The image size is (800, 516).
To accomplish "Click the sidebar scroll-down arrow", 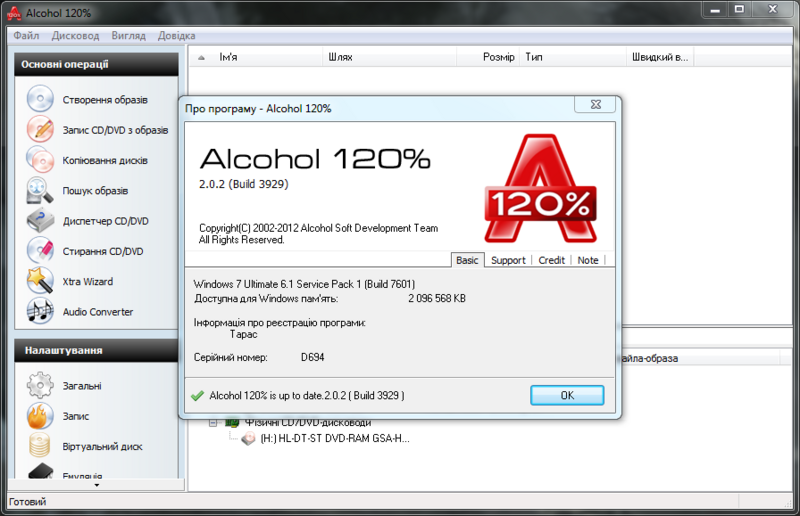I will click(97, 486).
